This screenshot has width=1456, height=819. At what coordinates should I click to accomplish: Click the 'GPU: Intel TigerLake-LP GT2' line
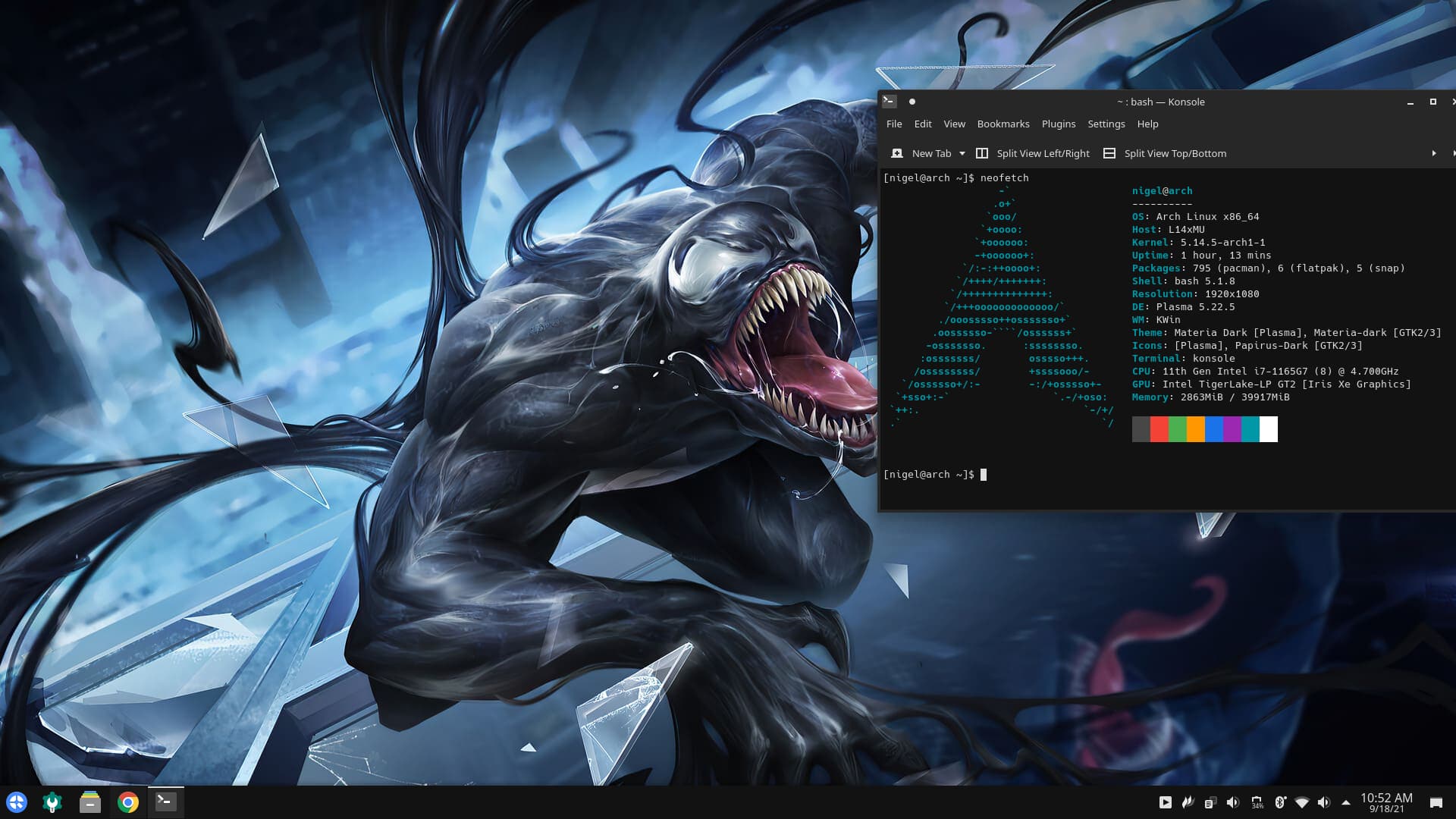tap(1272, 384)
